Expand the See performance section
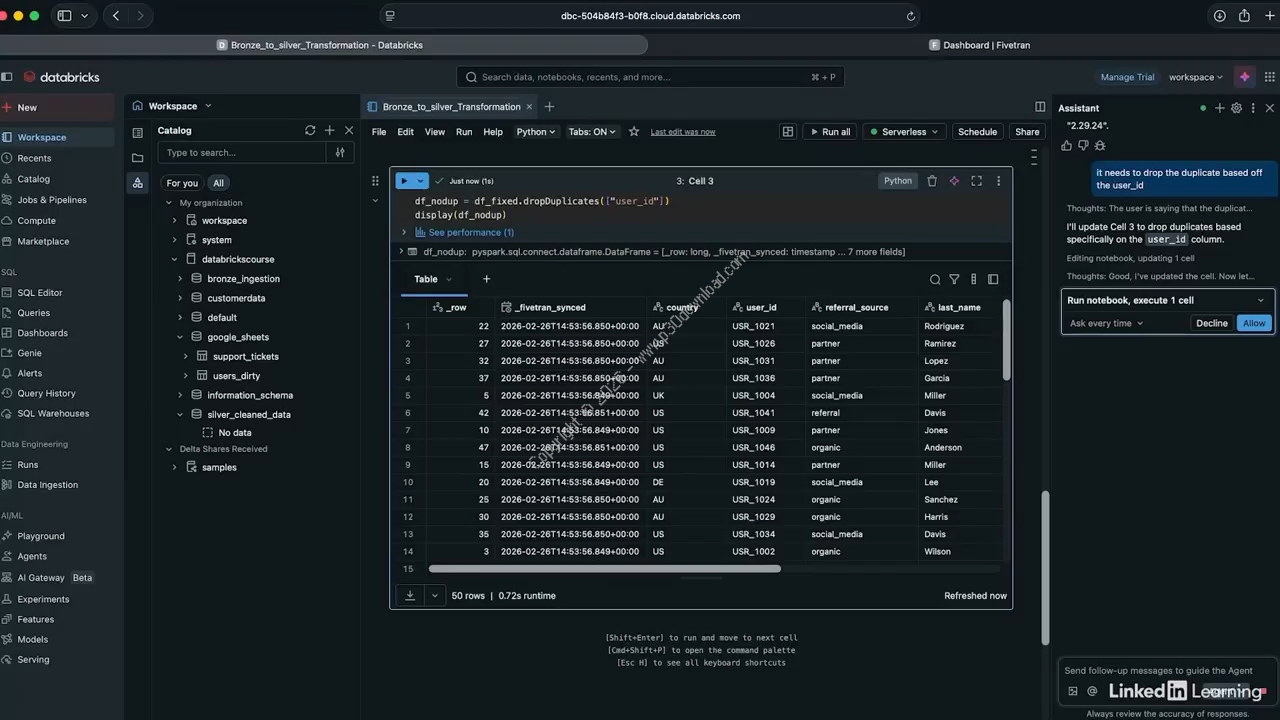Image resolution: width=1280 pixels, height=720 pixels. pos(403,232)
